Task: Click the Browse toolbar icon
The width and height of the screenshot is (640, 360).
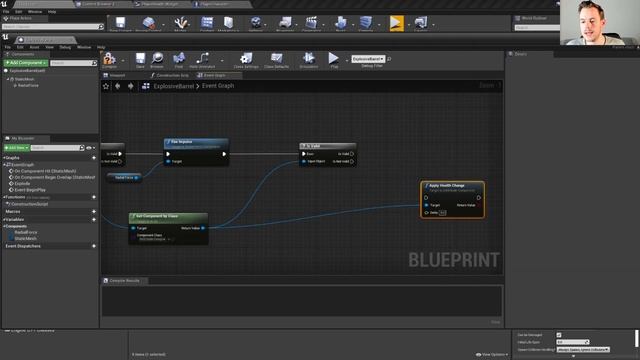Action: (157, 60)
